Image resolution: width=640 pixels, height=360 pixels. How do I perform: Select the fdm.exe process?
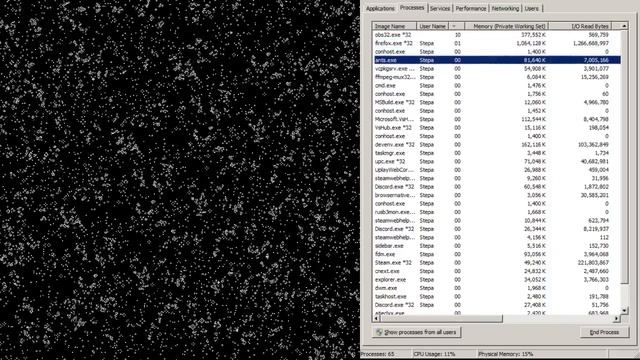pyautogui.click(x=497, y=254)
